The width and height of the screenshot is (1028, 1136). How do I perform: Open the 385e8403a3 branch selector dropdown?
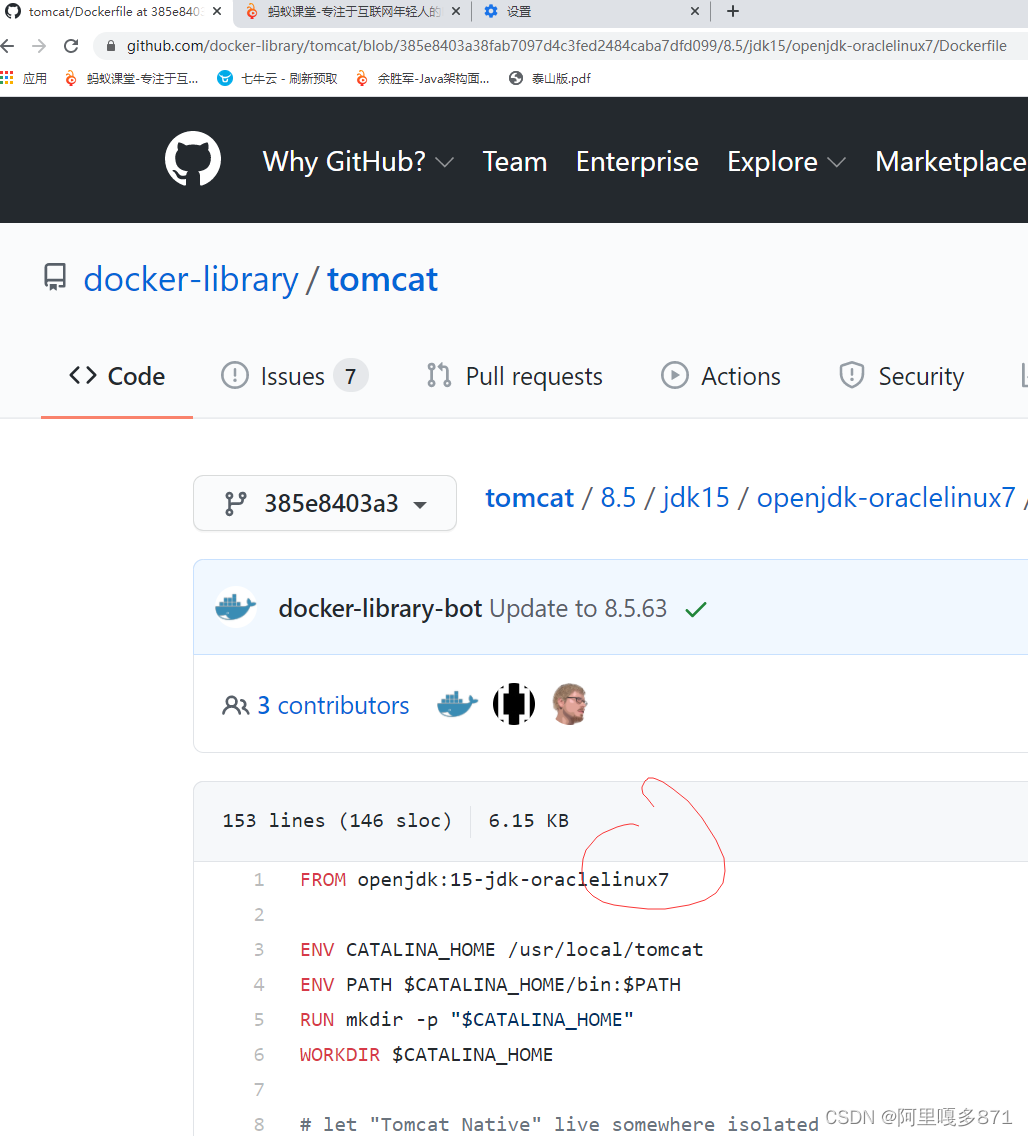click(x=325, y=503)
